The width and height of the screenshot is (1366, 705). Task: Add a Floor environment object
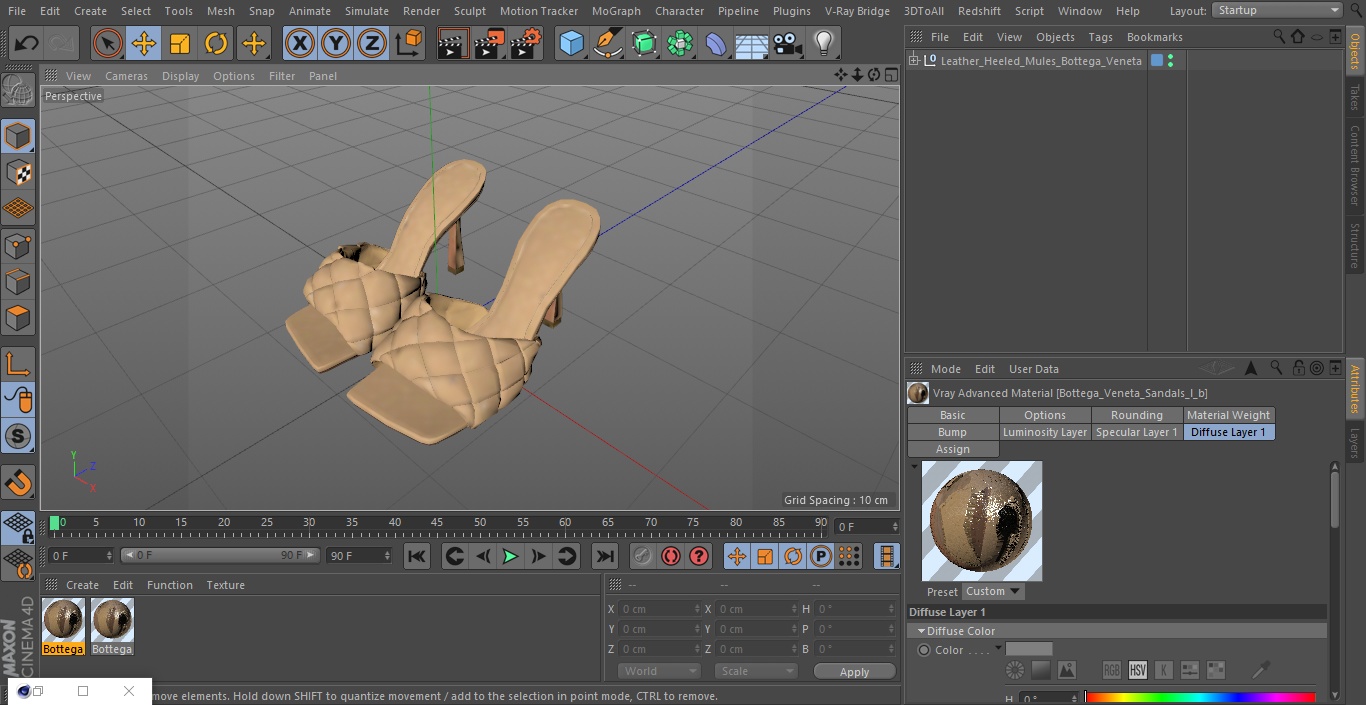[x=752, y=43]
